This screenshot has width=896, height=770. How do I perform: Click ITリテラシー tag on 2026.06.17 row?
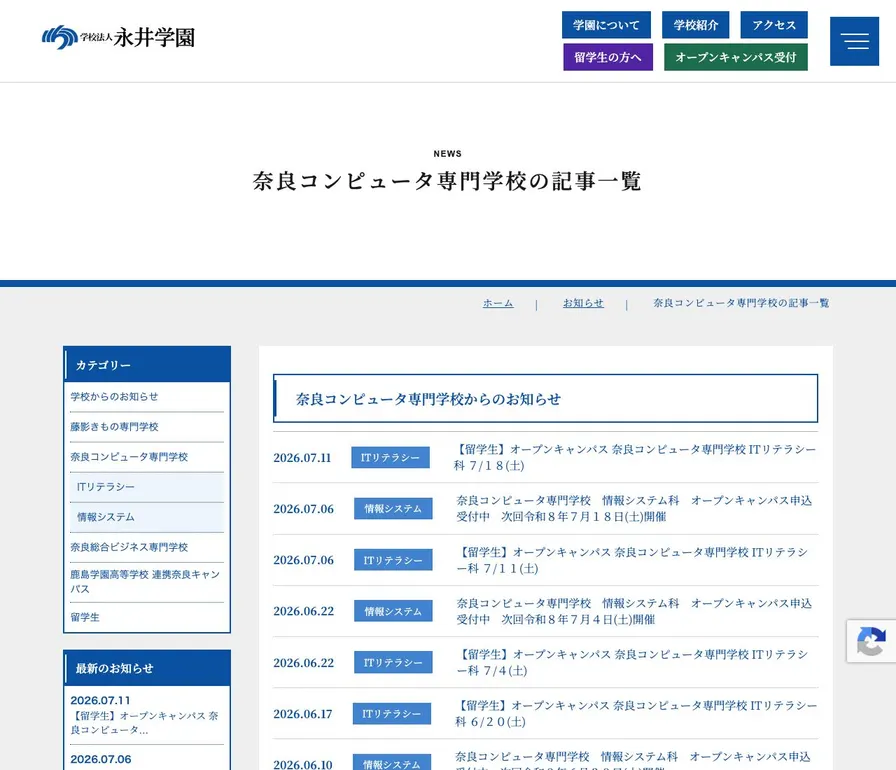392,714
